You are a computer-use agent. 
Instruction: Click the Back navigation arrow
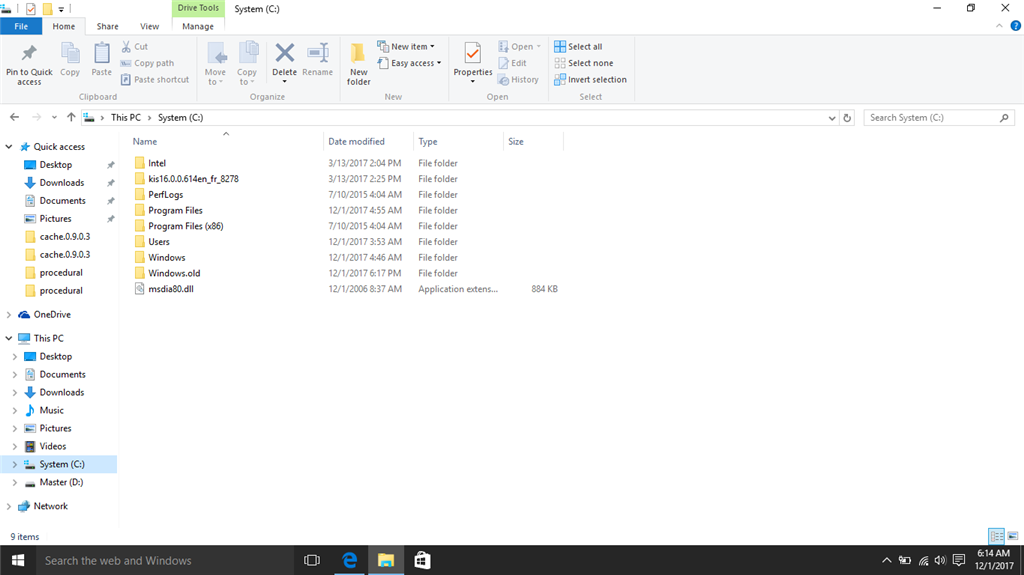(x=14, y=117)
